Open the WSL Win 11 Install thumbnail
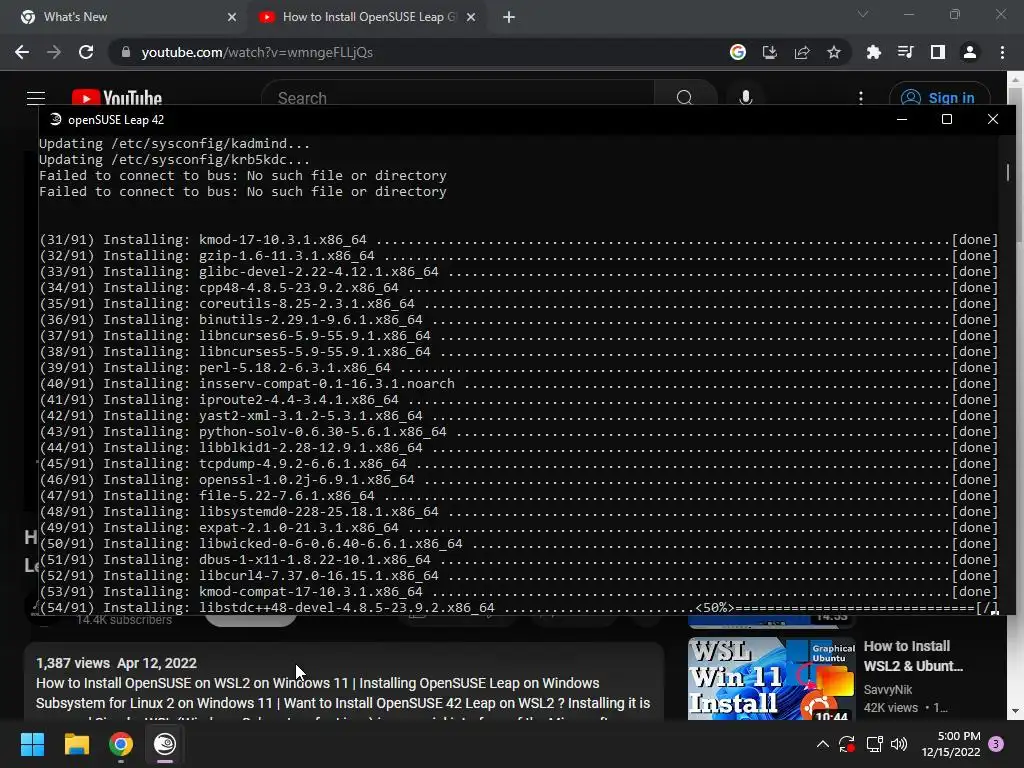Viewport: 1024px width, 768px height. click(771, 679)
